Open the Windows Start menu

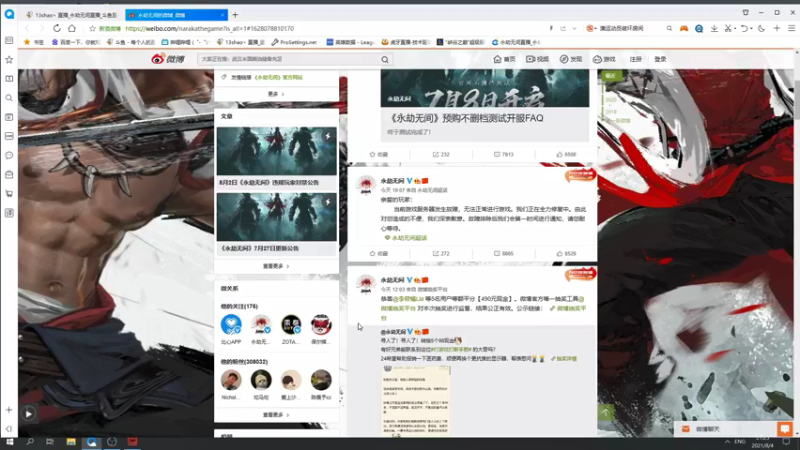coord(9,442)
